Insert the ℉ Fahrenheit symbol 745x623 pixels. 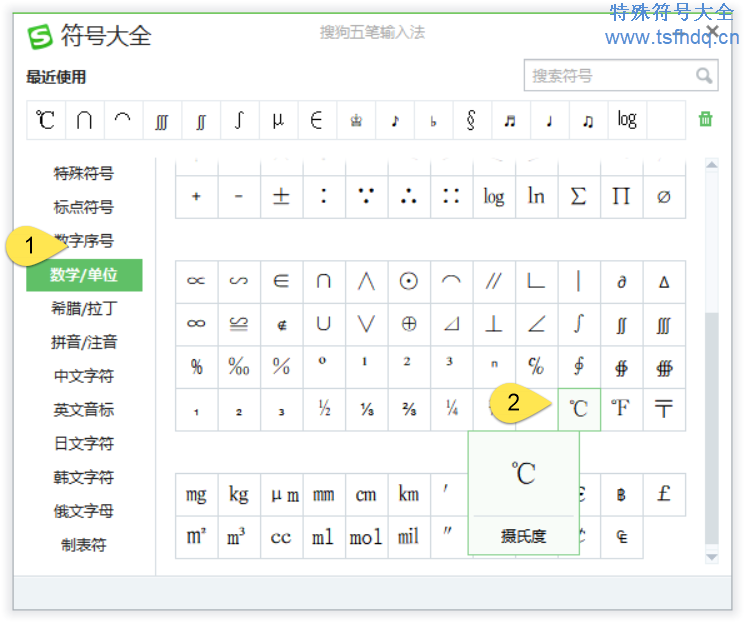[621, 409]
